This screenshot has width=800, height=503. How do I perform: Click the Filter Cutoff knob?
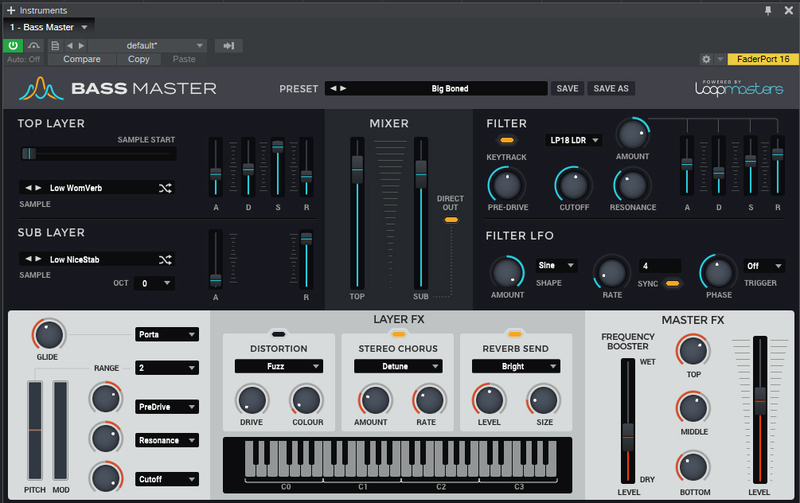(x=573, y=184)
